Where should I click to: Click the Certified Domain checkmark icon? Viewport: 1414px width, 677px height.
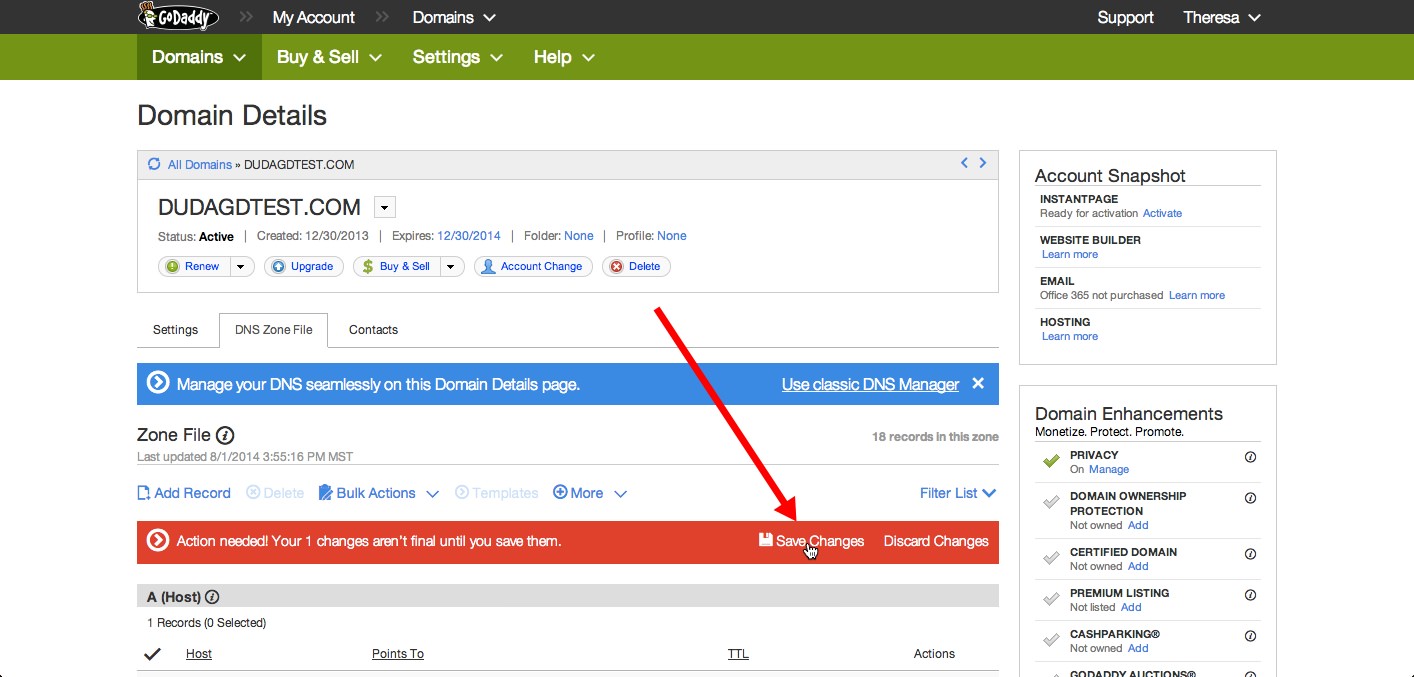(1051, 558)
